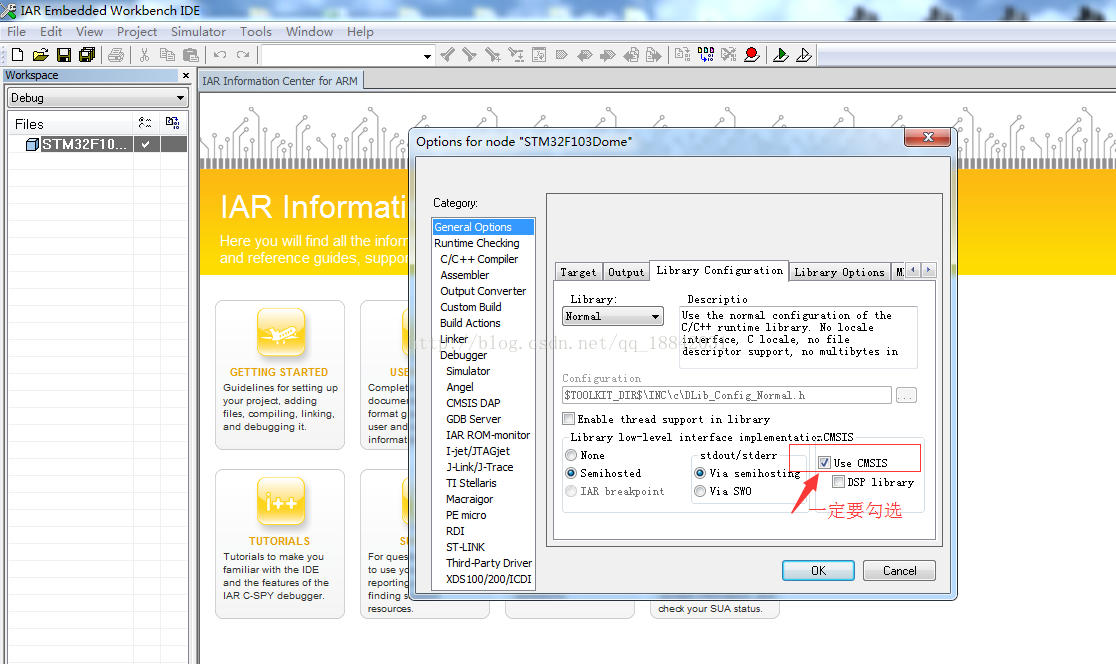Enable the DSP library checkbox
Image resolution: width=1116 pixels, height=664 pixels.
pyautogui.click(x=838, y=482)
